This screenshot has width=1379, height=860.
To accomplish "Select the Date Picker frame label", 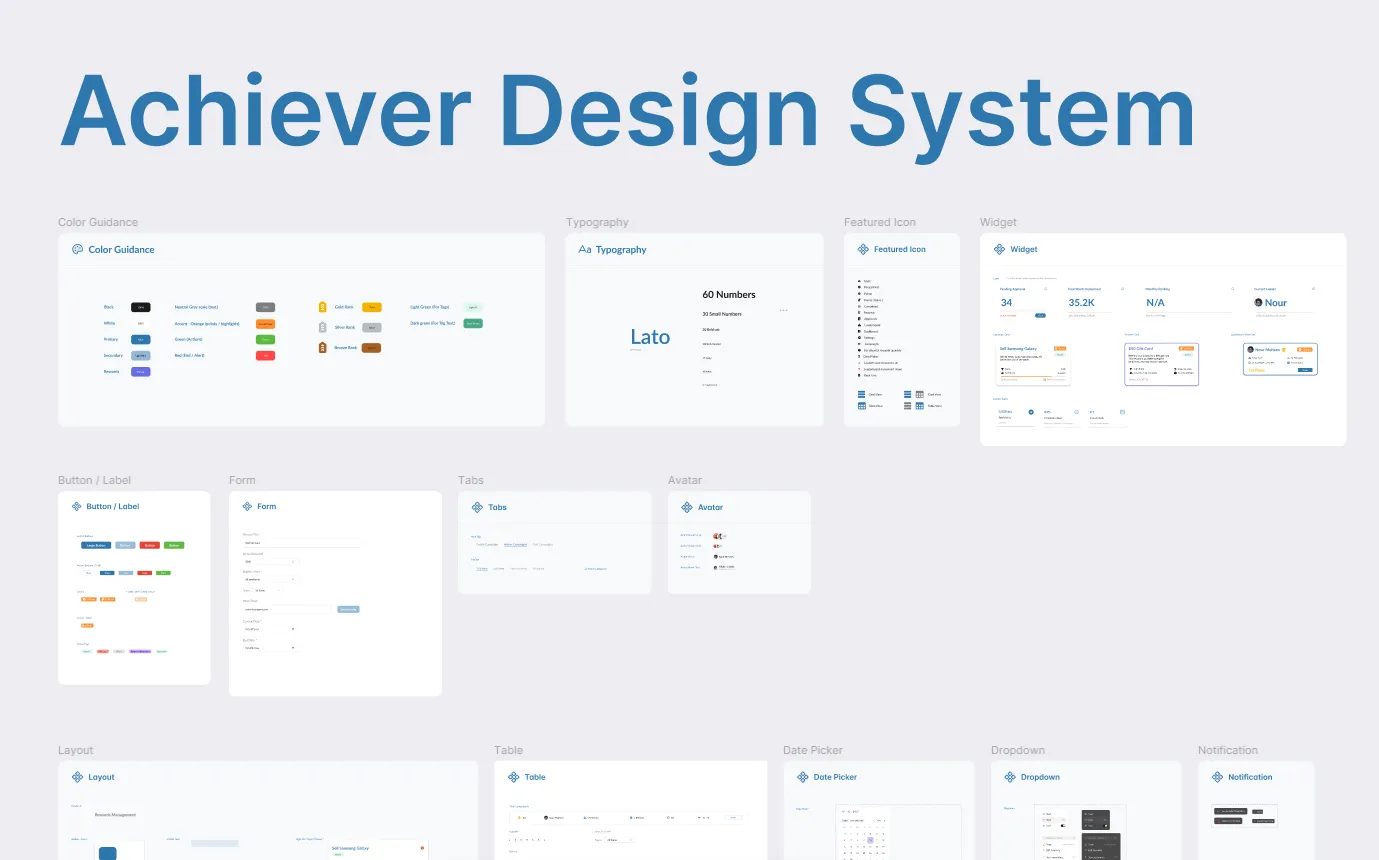I will 813,750.
